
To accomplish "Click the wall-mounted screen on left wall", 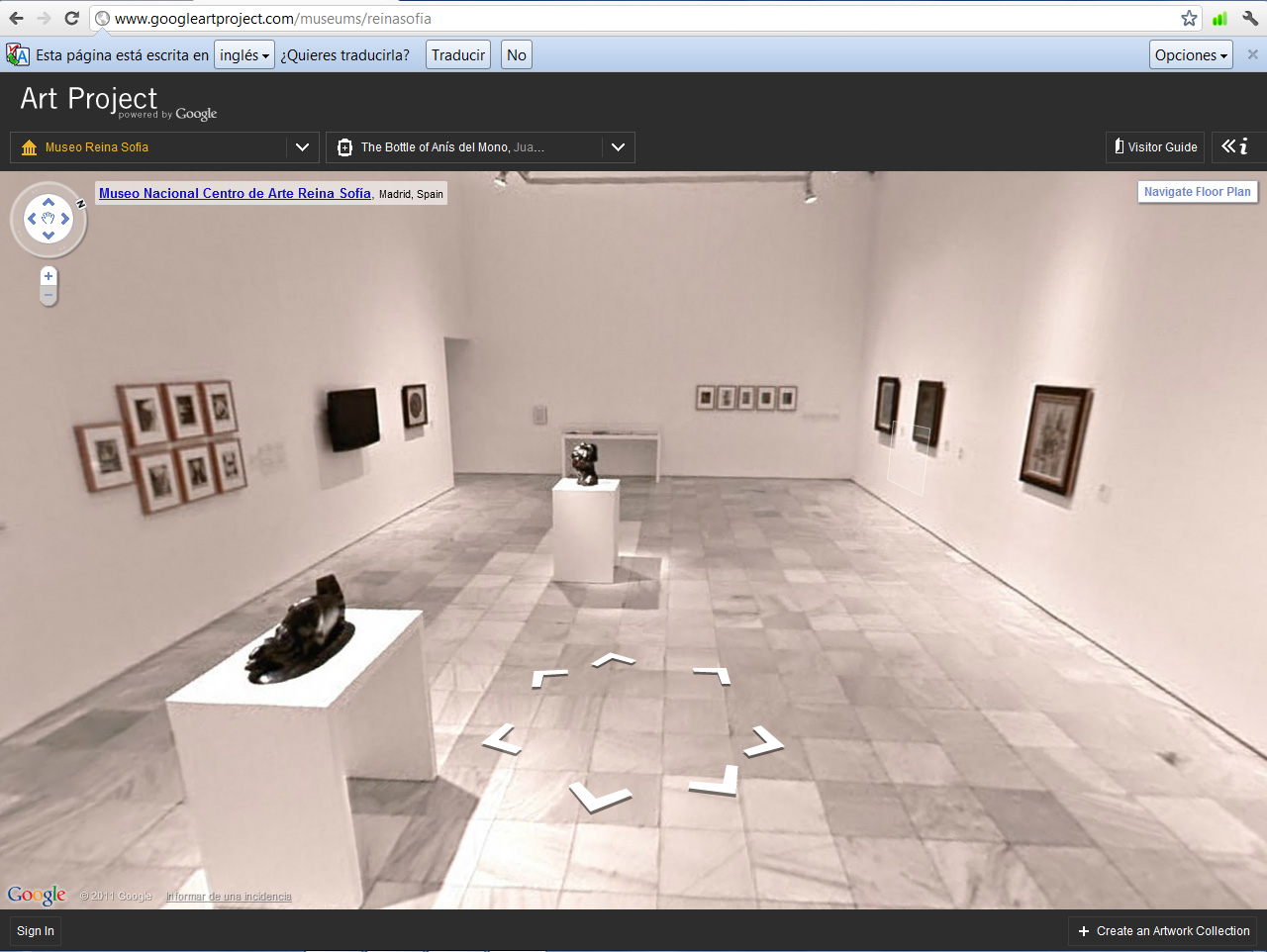I will point(353,418).
